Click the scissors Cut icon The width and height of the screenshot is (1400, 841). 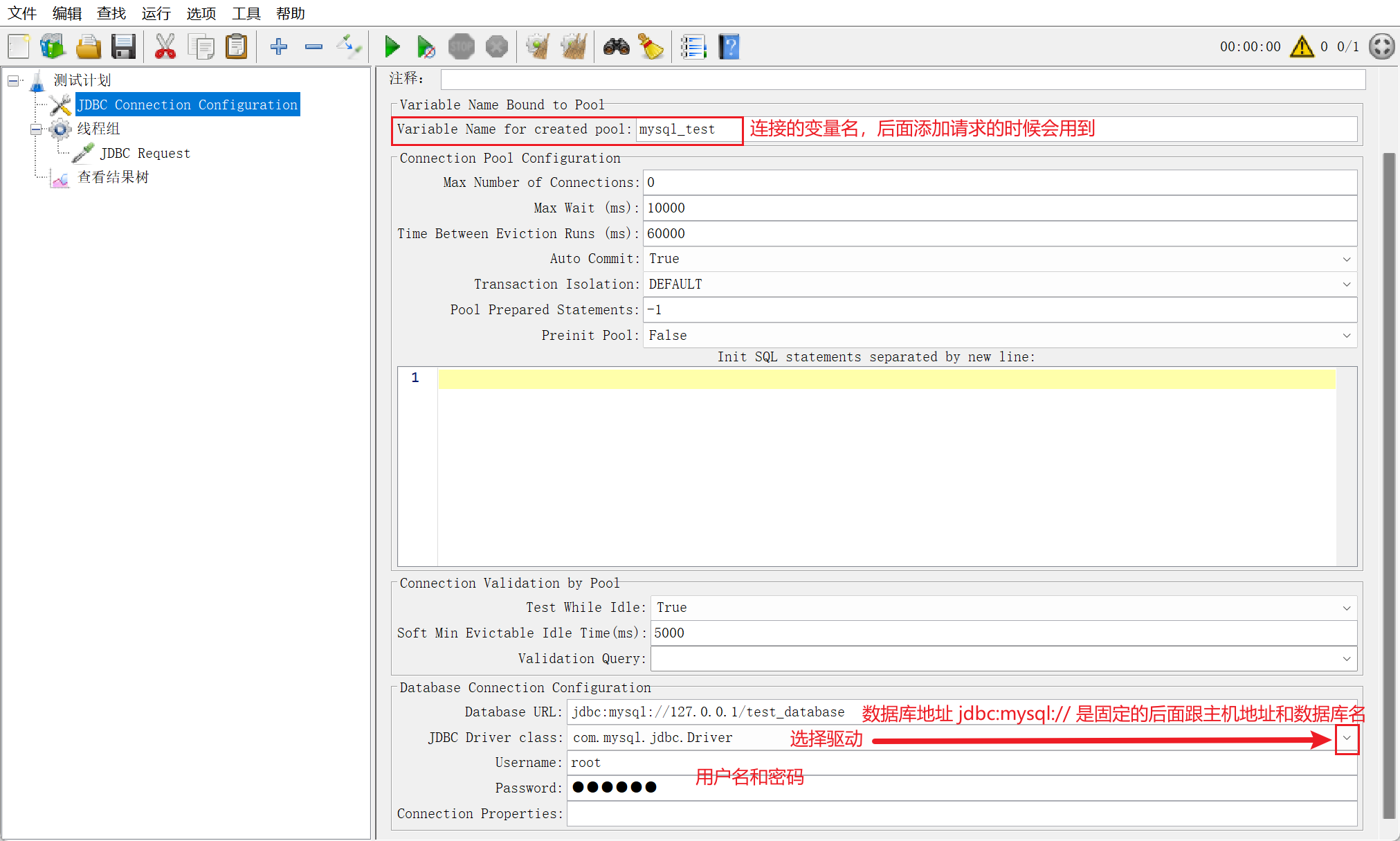165,47
